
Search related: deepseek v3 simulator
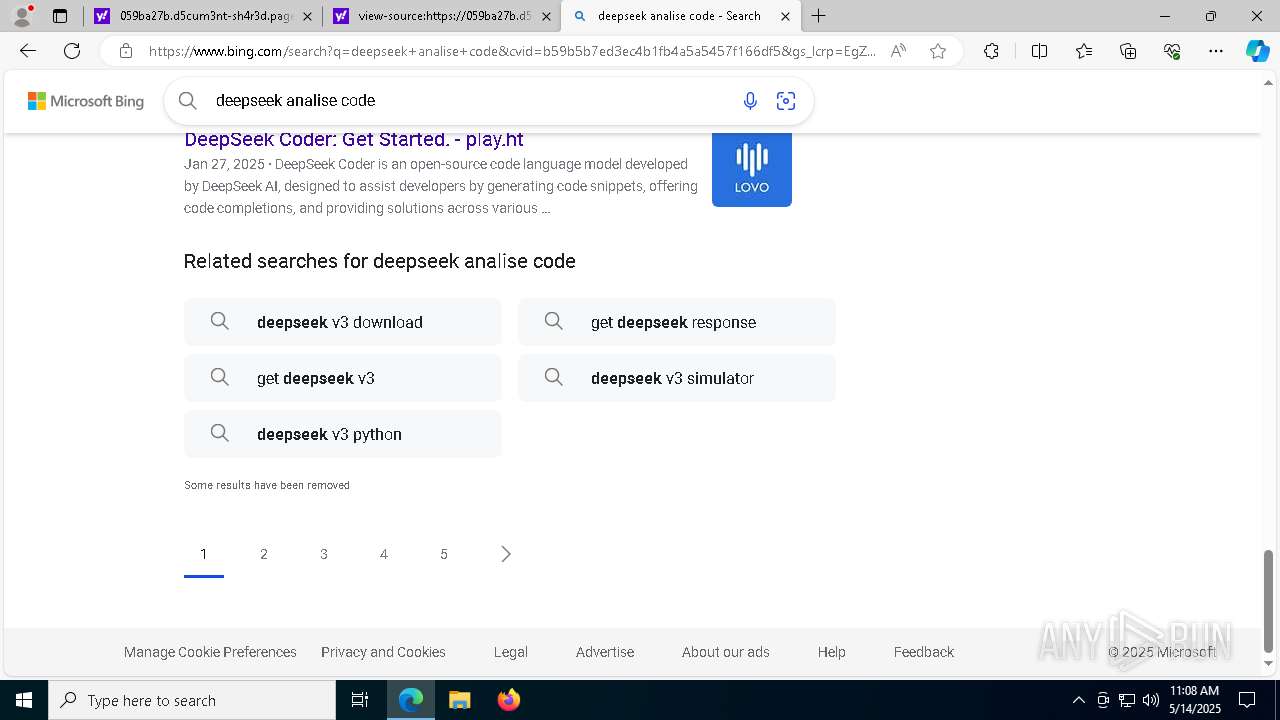coord(677,378)
